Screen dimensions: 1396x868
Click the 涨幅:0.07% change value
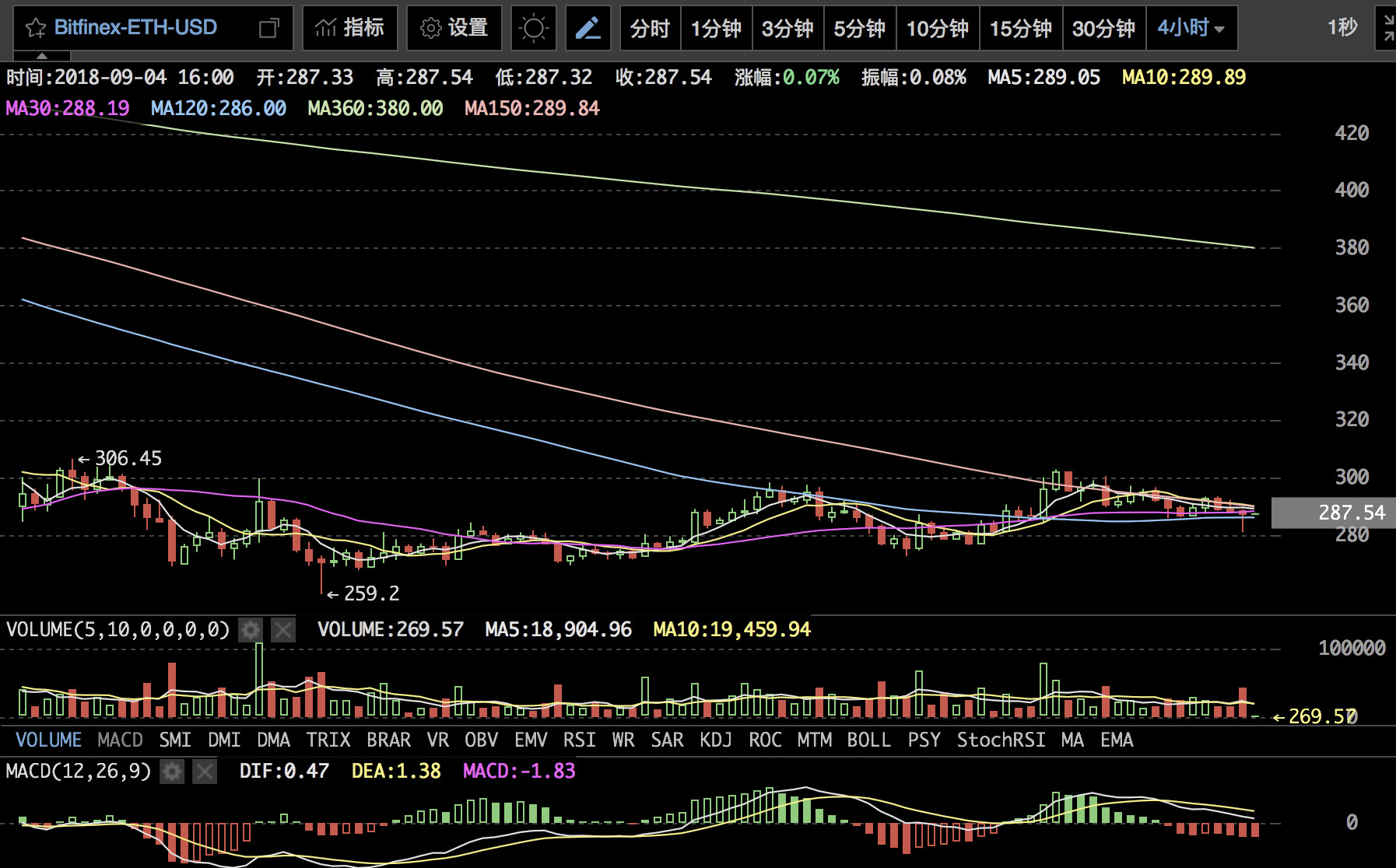pos(787,77)
